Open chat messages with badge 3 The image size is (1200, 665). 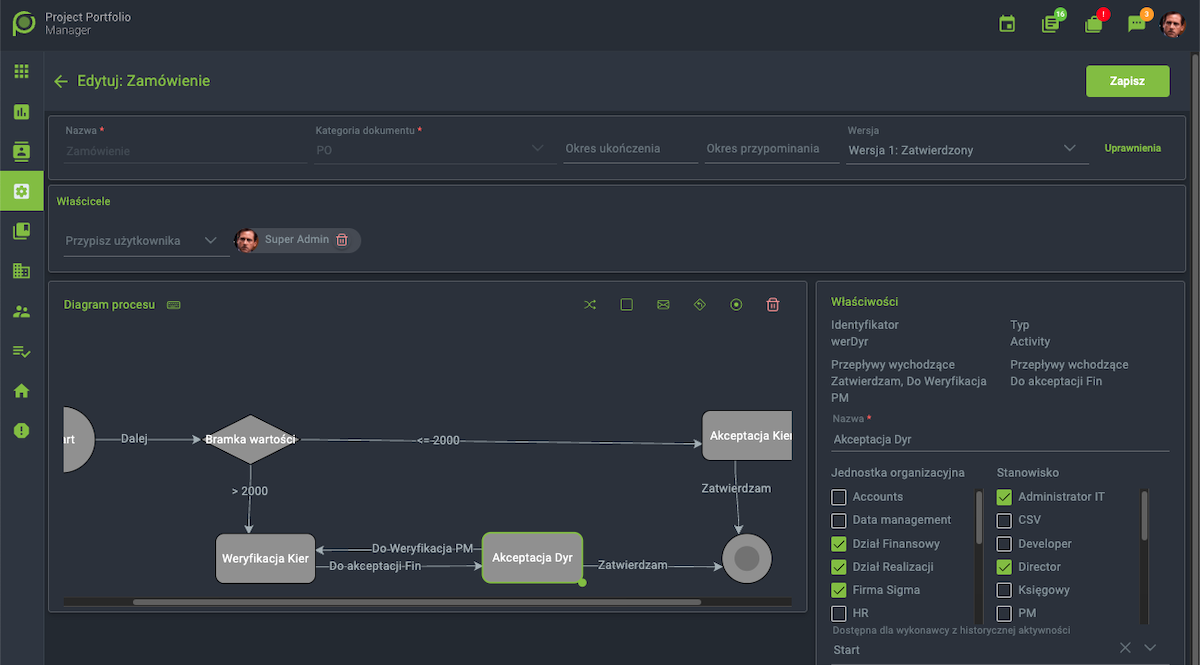coord(1136,24)
